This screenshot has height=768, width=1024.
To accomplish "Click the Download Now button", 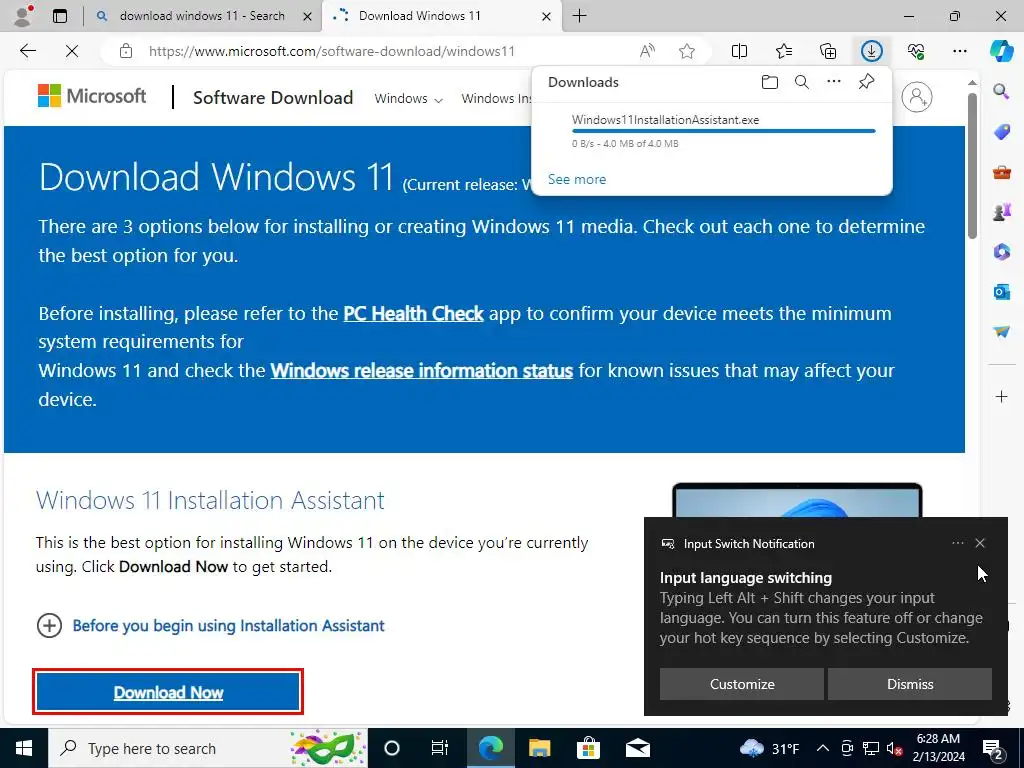I will (x=168, y=692).
